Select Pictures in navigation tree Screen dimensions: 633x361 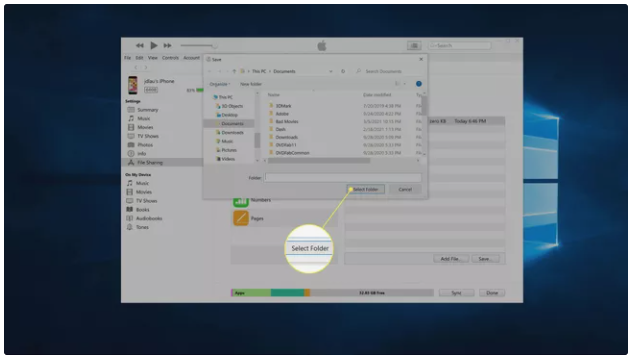[x=227, y=150]
